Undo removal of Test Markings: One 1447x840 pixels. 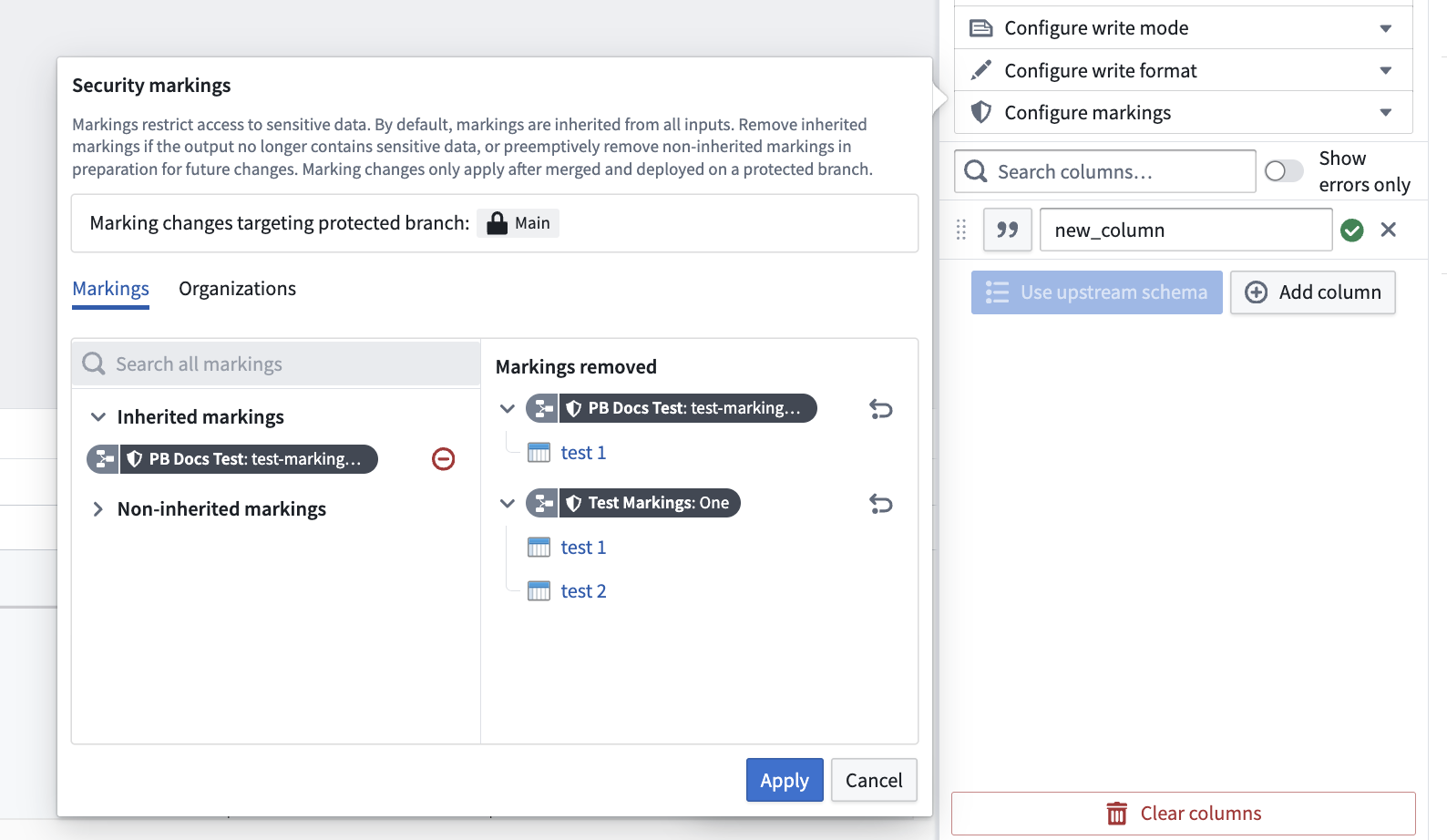tap(880, 504)
